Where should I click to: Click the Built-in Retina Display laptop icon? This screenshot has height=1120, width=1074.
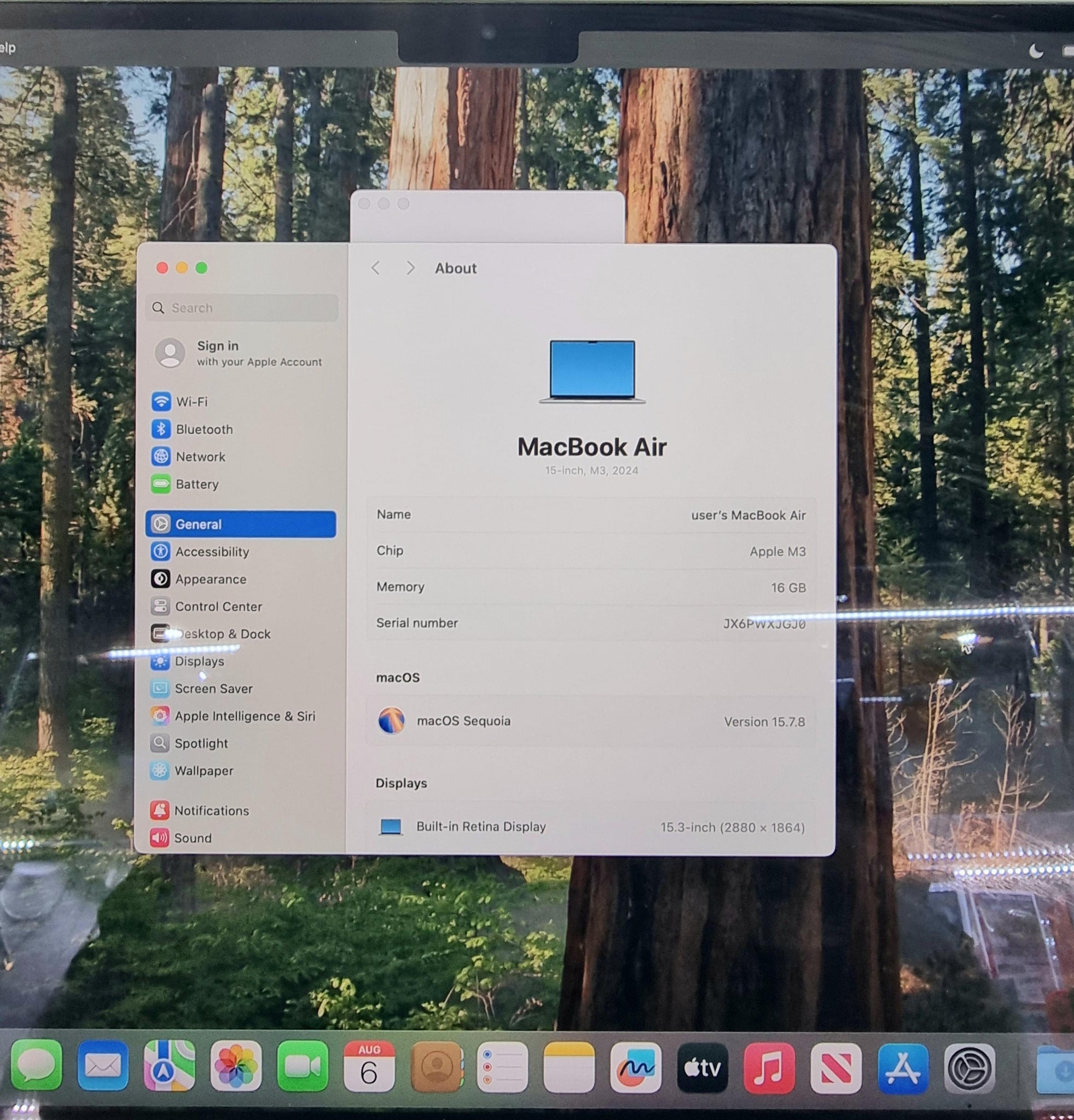pyautogui.click(x=391, y=827)
